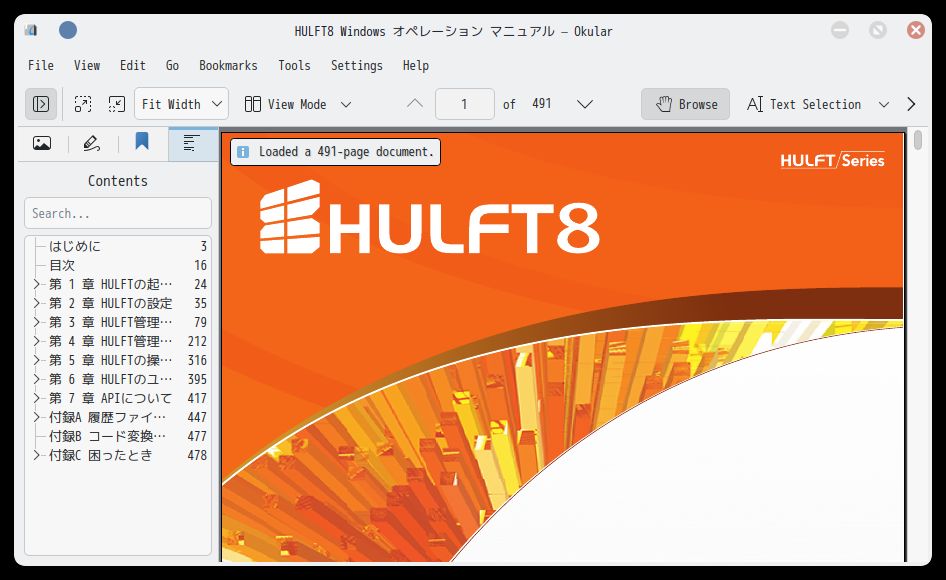Switch to Thumbnails sidebar tab
The height and width of the screenshot is (580, 946).
click(x=42, y=143)
